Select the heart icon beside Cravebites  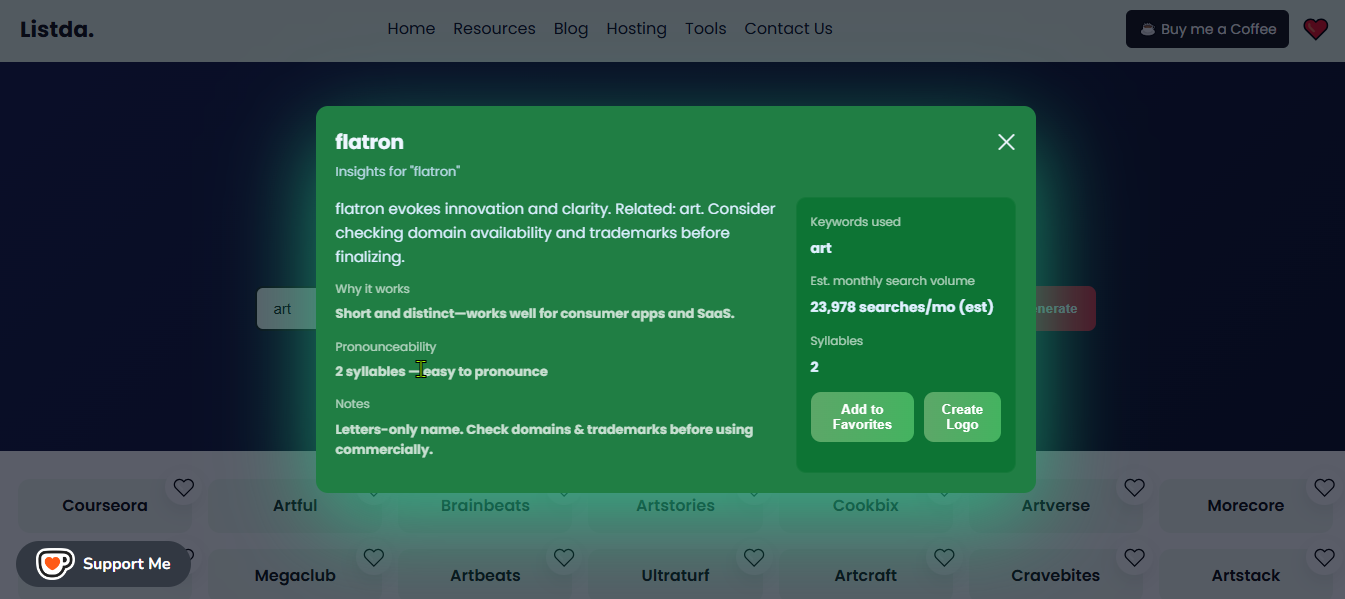pos(1134,557)
